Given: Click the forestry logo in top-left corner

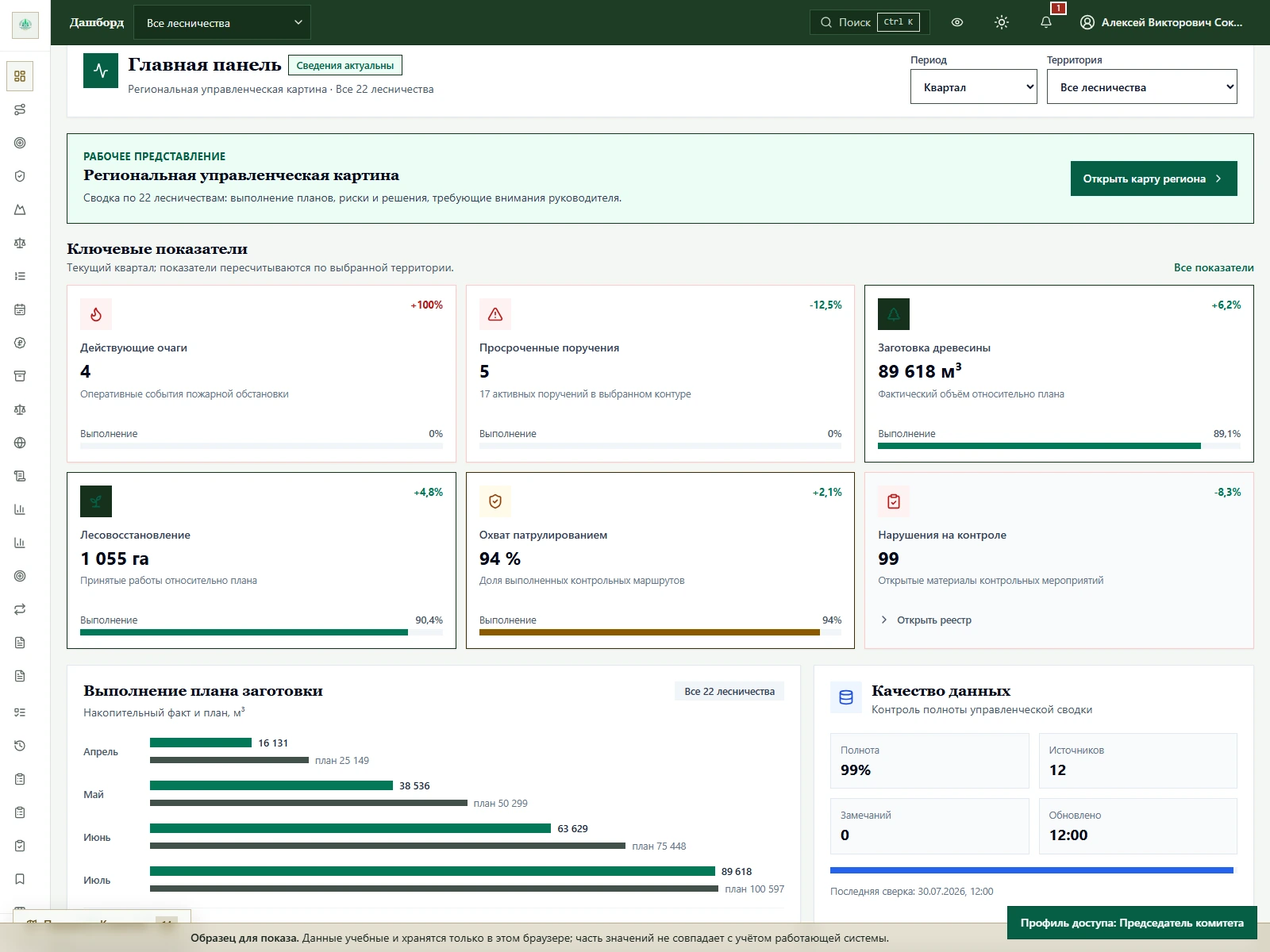Looking at the screenshot, I should 25,25.
